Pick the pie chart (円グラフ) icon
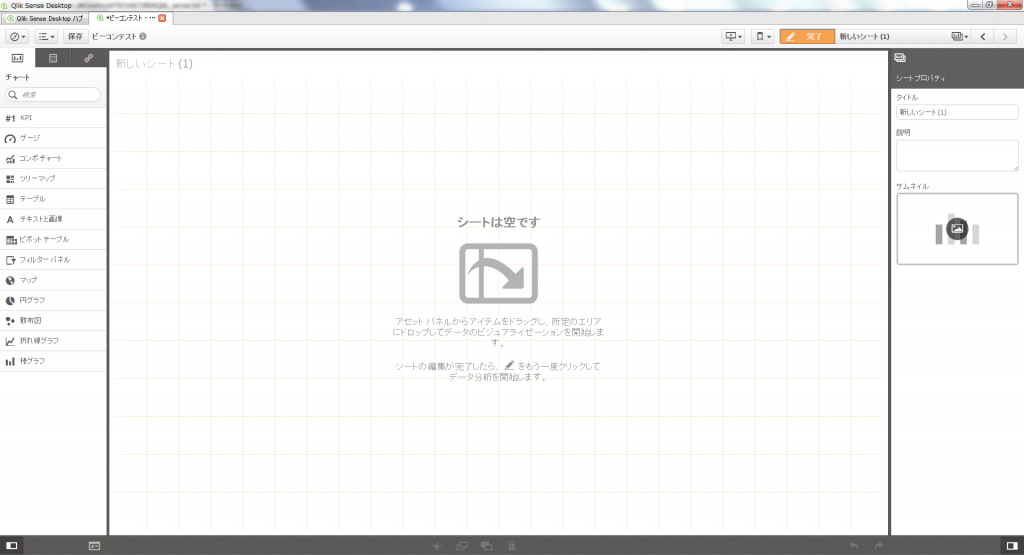This screenshot has width=1024, height=555. pyautogui.click(x=10, y=300)
